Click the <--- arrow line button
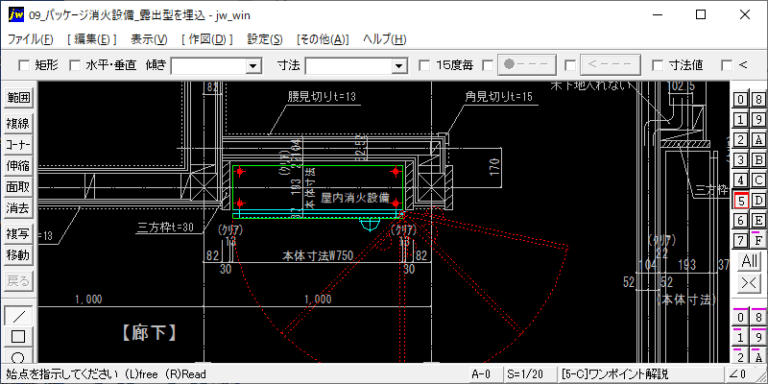Viewport: 768px width, 384px height. [x=610, y=65]
